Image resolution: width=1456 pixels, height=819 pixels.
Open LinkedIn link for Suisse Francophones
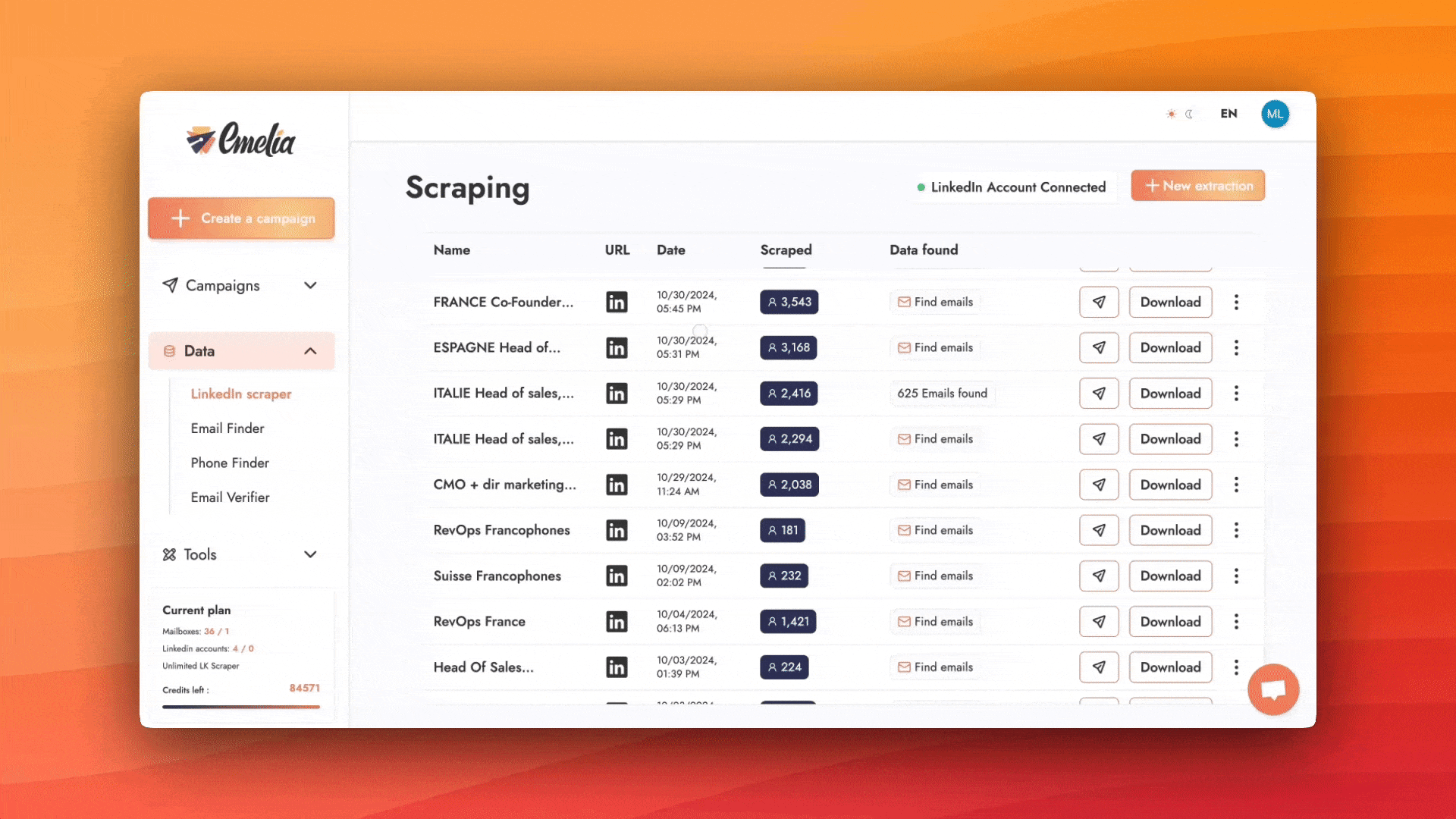[617, 576]
